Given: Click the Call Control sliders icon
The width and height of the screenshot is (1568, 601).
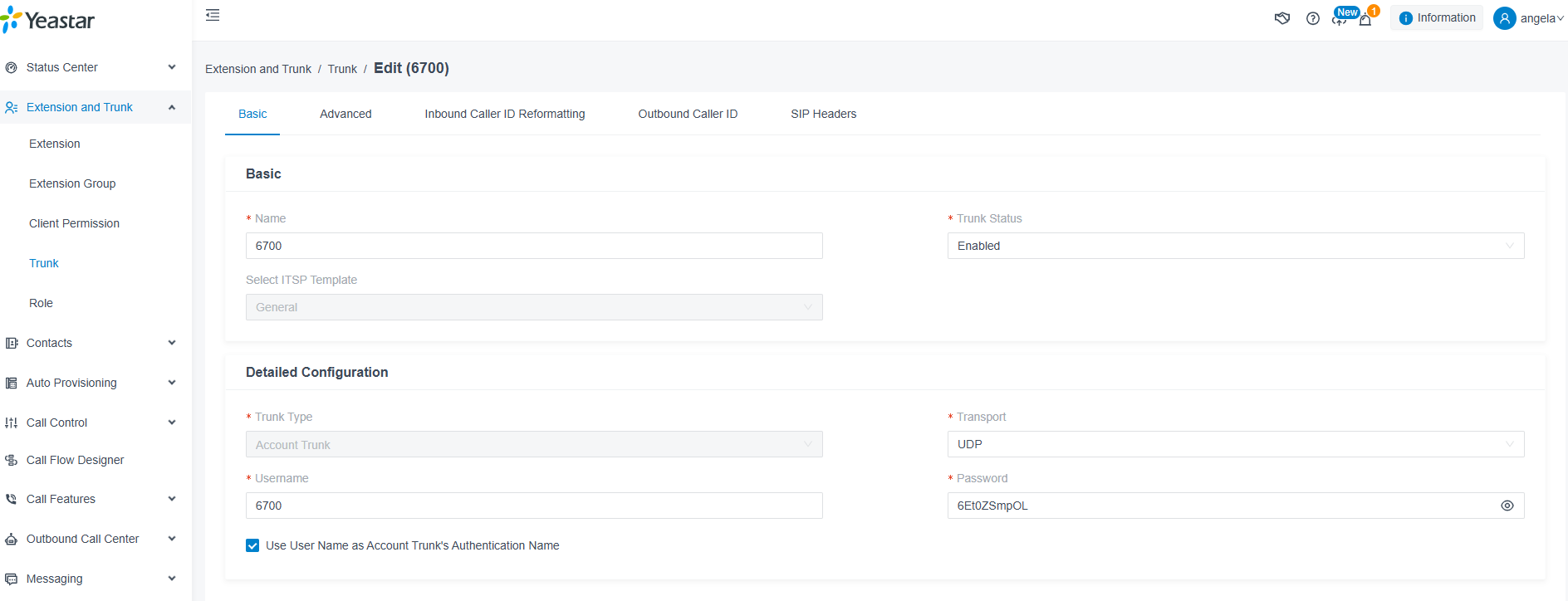Looking at the screenshot, I should click(x=11, y=423).
